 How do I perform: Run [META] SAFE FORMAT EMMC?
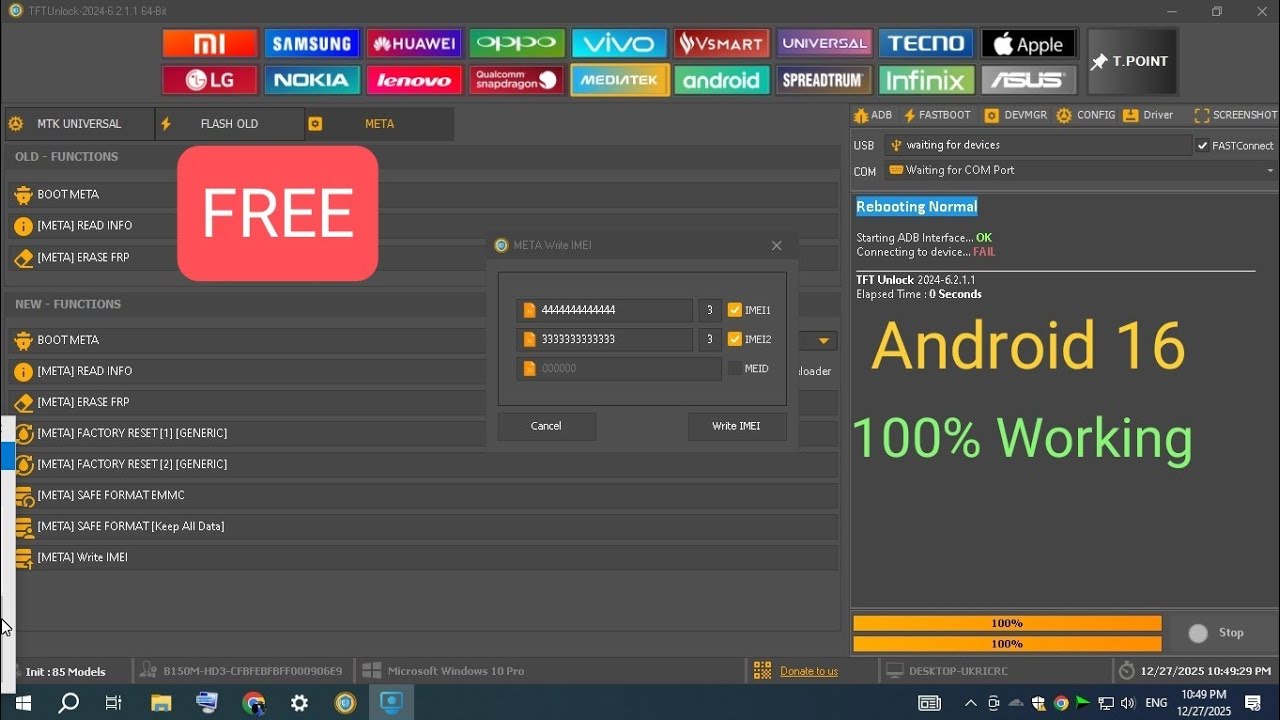(x=422, y=495)
